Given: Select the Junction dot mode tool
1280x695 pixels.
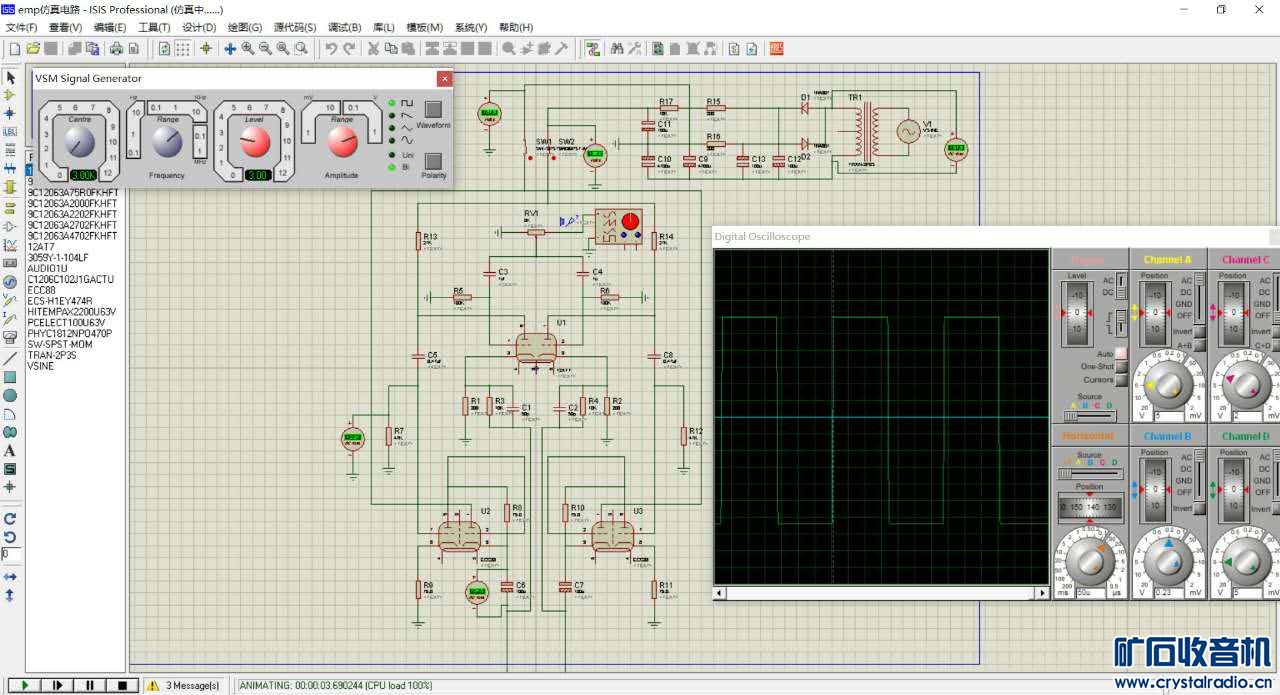Looking at the screenshot, I should [10, 113].
